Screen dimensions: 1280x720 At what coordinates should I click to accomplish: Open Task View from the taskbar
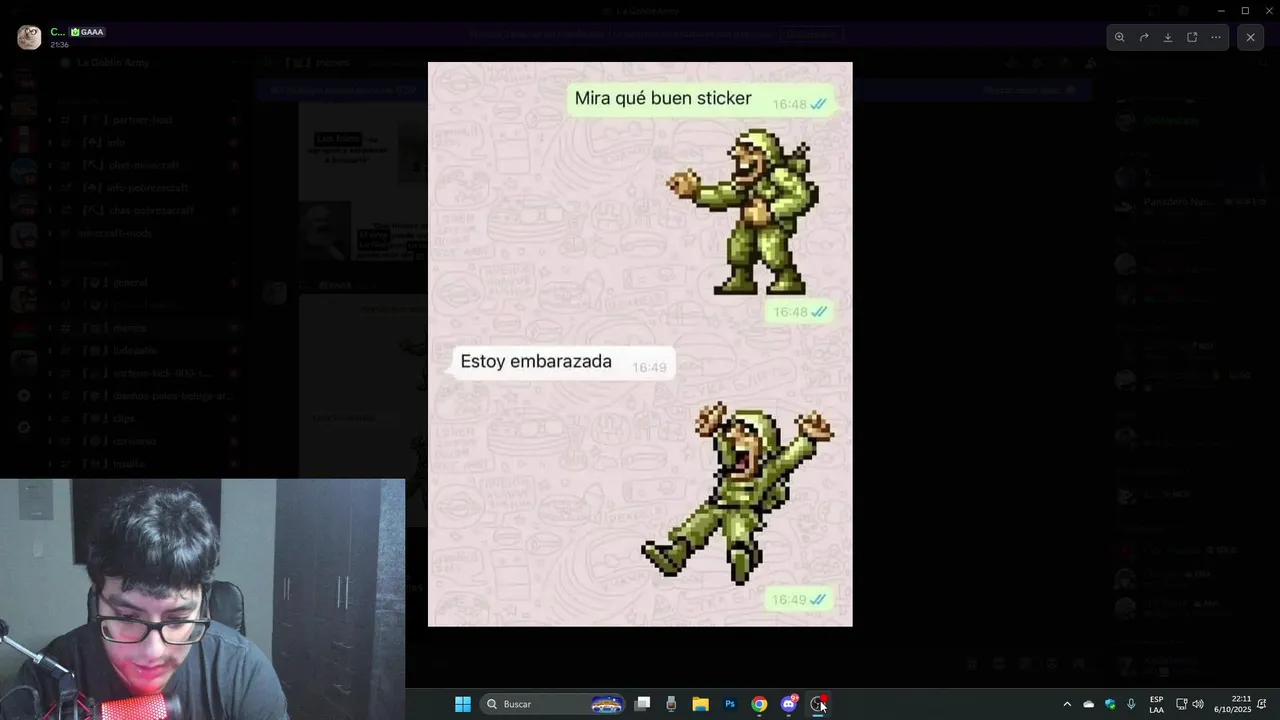click(x=643, y=704)
